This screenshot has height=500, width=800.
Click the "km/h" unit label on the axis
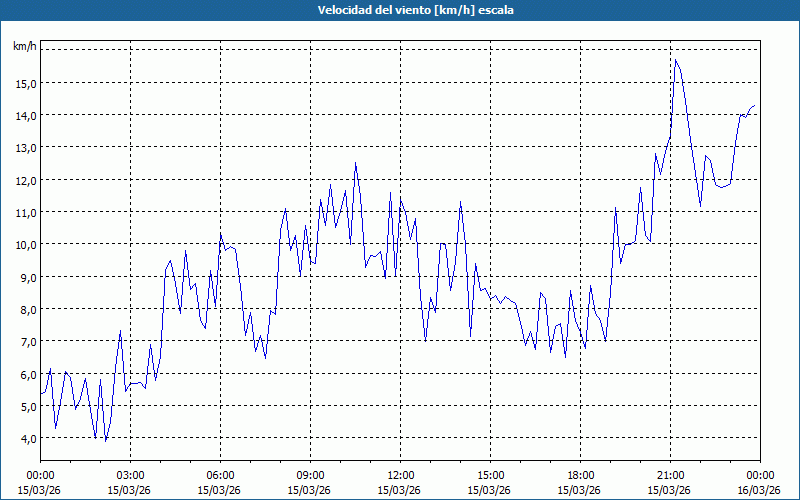[25, 46]
